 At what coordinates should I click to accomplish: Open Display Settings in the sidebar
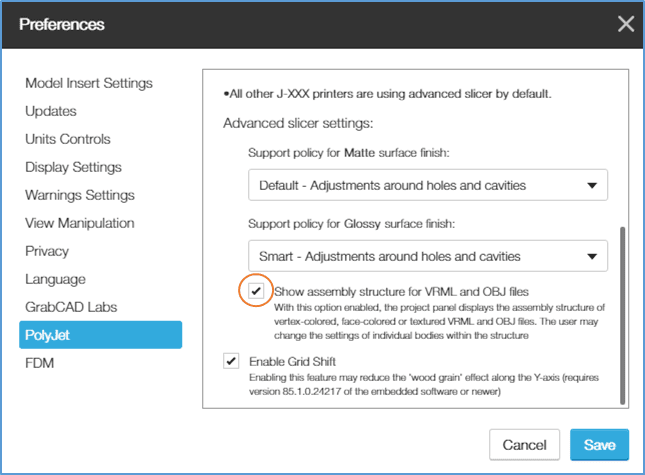73,167
